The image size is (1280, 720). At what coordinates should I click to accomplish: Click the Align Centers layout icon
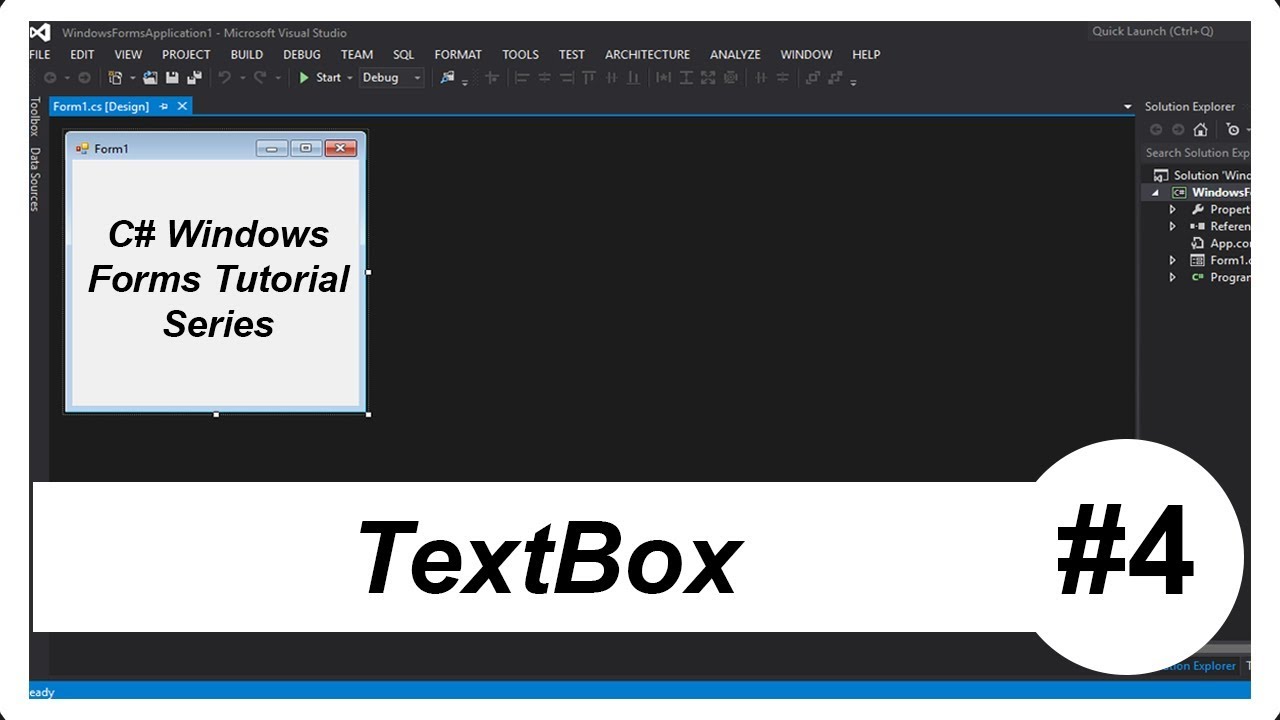point(544,78)
